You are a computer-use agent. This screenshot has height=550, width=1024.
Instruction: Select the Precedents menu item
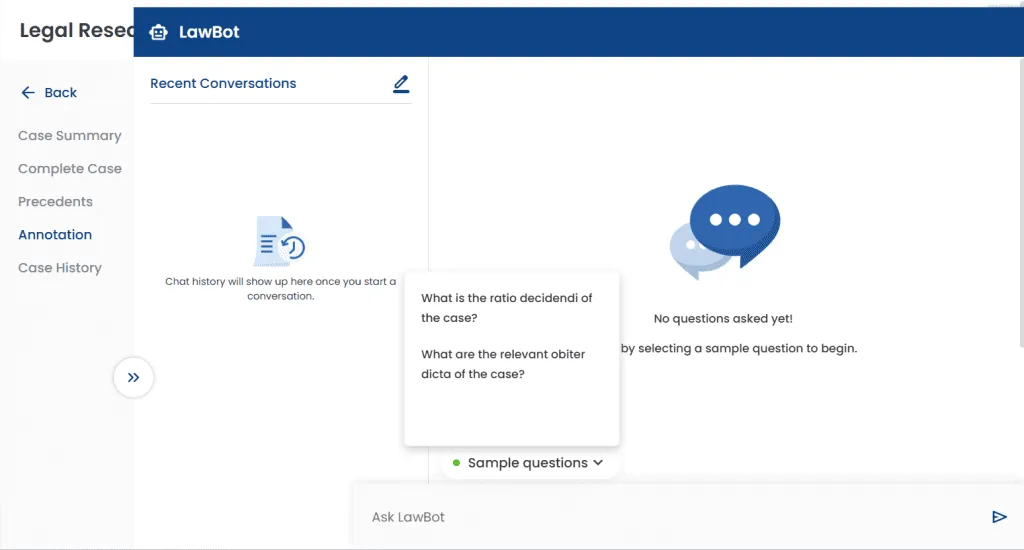coord(56,202)
